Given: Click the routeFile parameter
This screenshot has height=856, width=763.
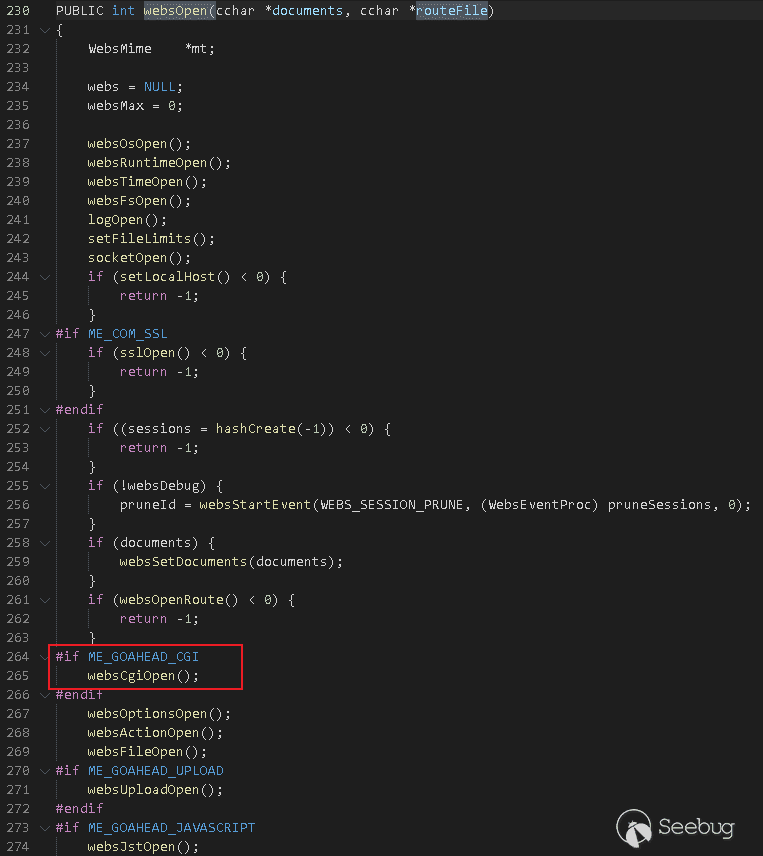Looking at the screenshot, I should (x=452, y=11).
